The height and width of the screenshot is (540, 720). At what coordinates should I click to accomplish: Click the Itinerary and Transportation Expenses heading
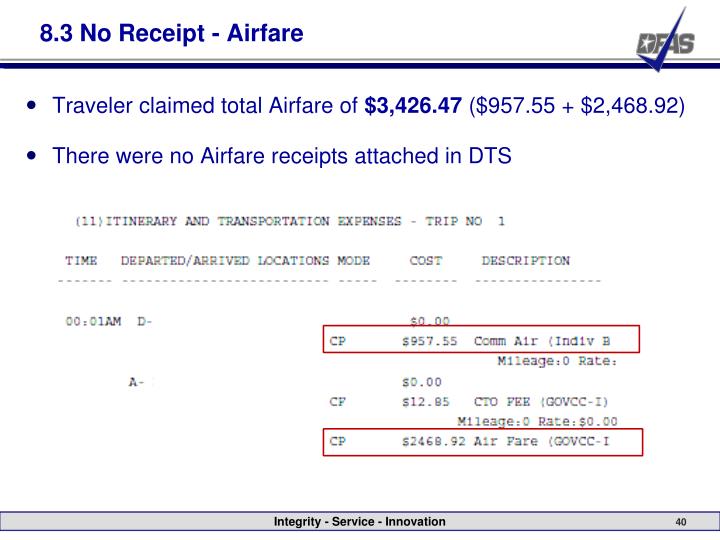tap(290, 221)
